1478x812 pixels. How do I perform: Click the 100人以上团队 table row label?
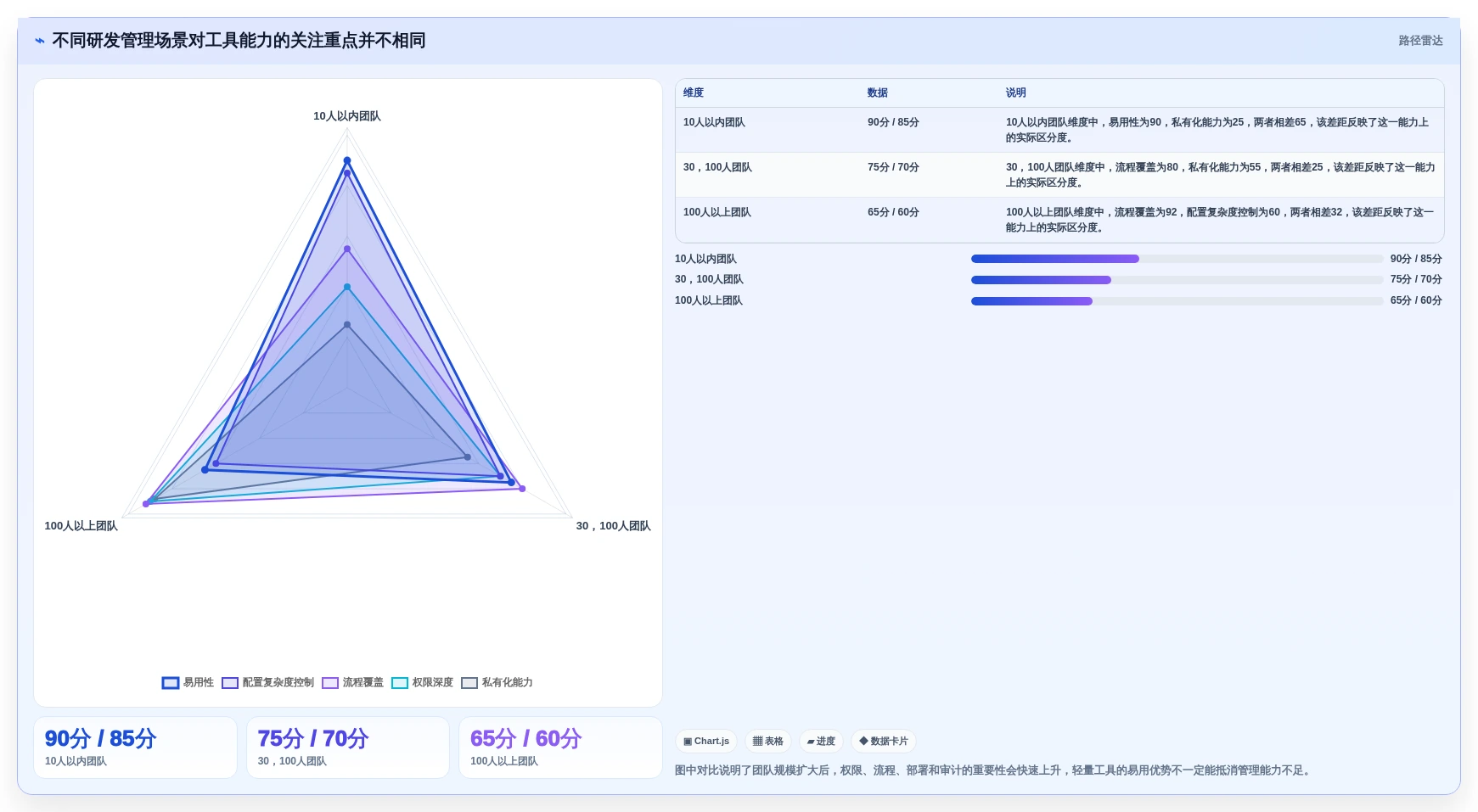pos(717,212)
